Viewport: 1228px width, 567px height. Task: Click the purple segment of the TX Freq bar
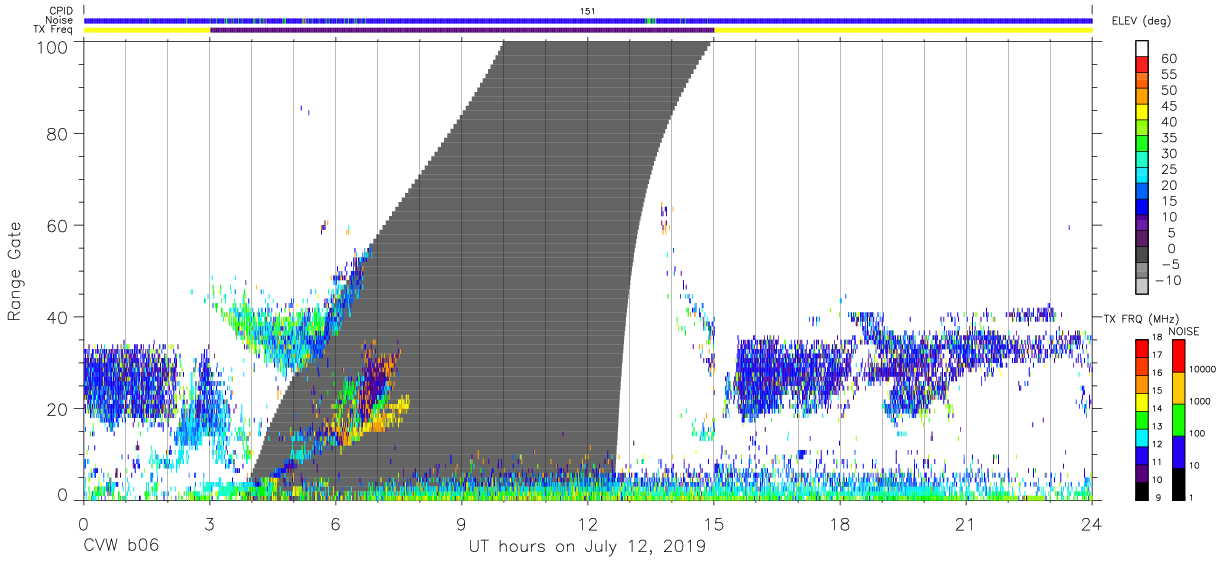pyautogui.click(x=462, y=30)
